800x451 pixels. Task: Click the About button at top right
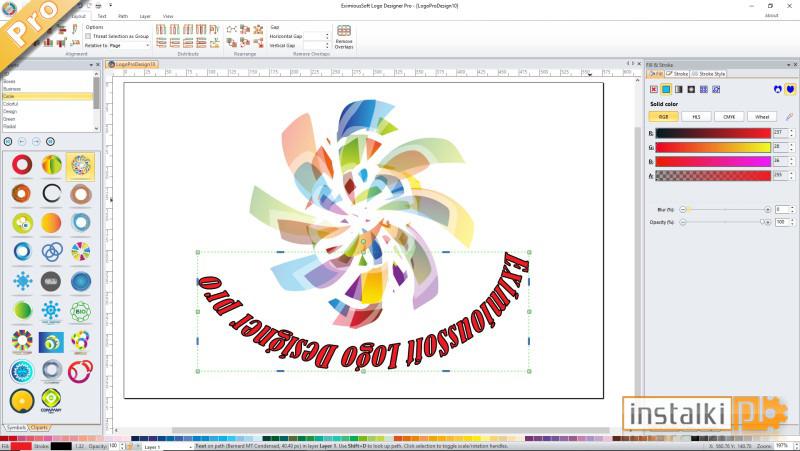pos(771,16)
